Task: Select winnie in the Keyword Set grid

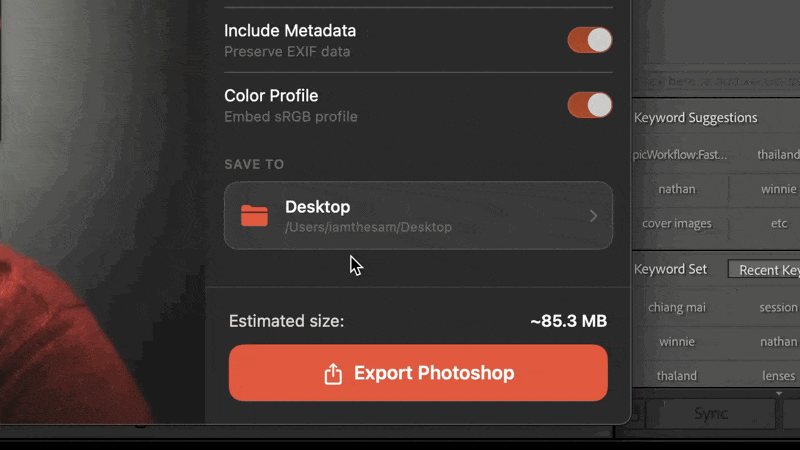Action: click(677, 341)
